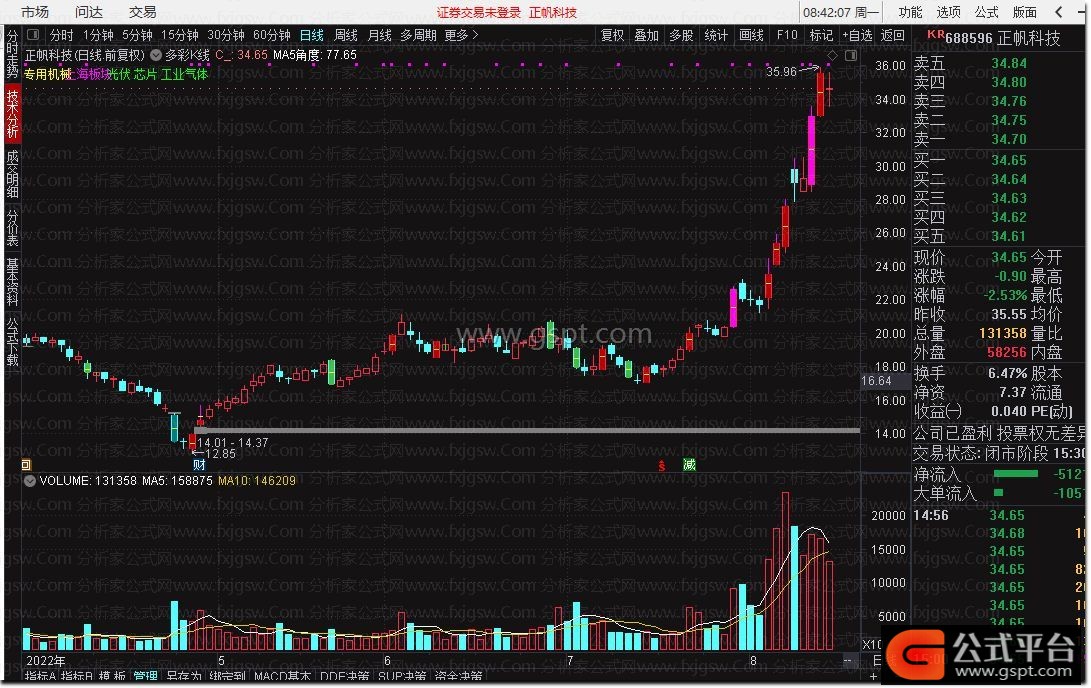Open the 技术分析 sidebar tab

click(13, 113)
